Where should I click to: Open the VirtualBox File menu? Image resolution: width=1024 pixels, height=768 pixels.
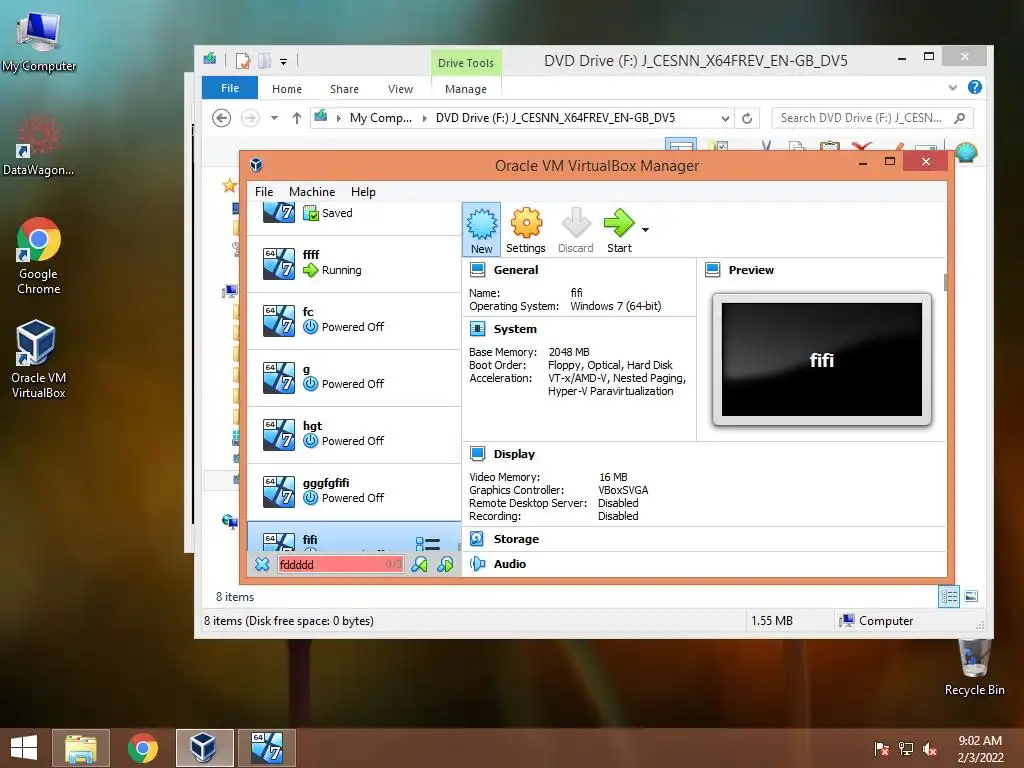[x=264, y=191]
